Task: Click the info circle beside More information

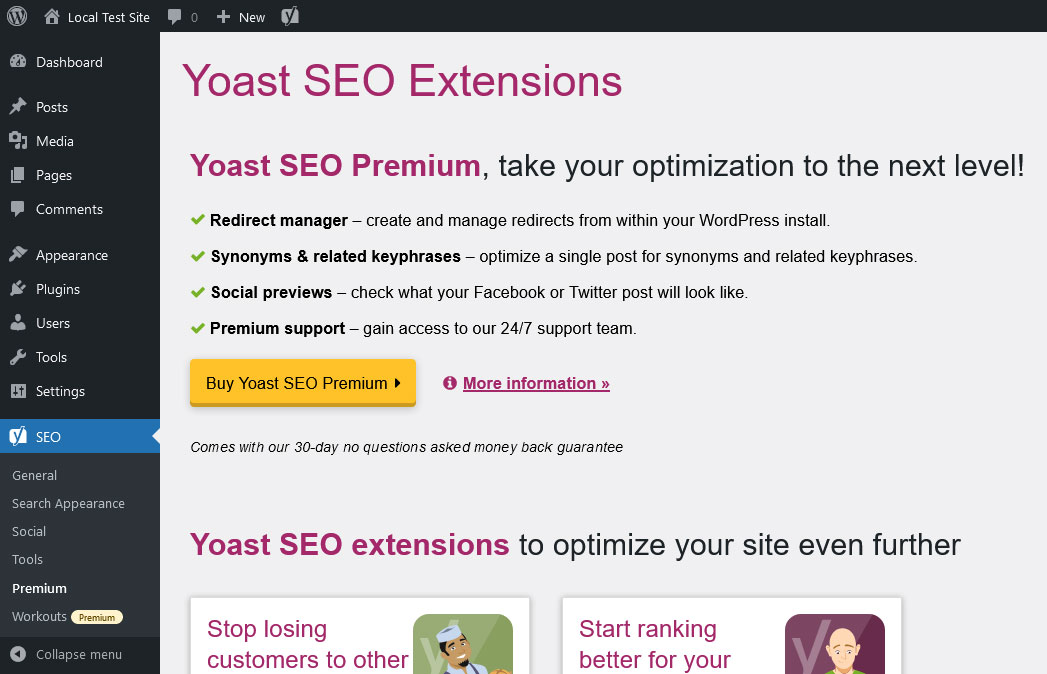Action: [x=448, y=382]
